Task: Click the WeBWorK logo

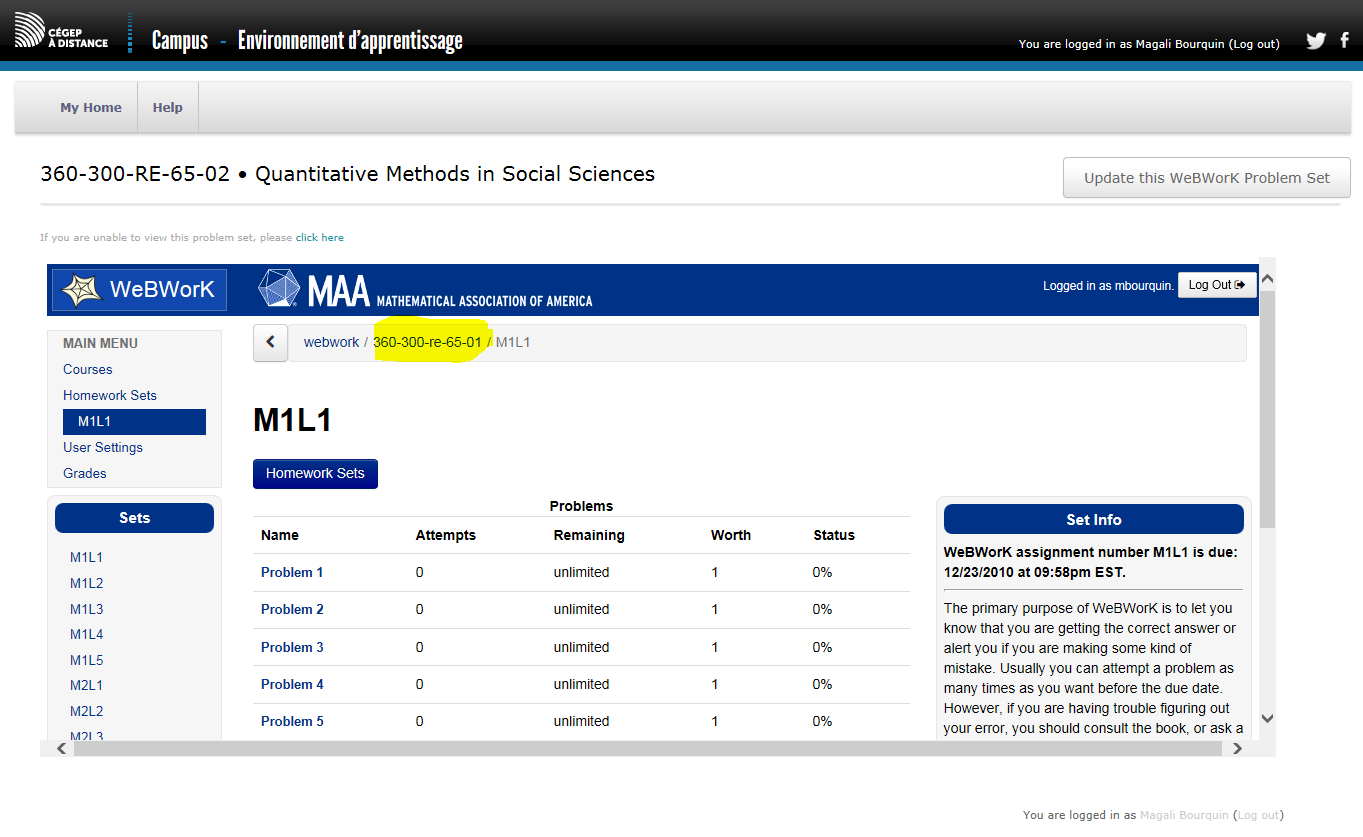Action: pyautogui.click(x=139, y=290)
